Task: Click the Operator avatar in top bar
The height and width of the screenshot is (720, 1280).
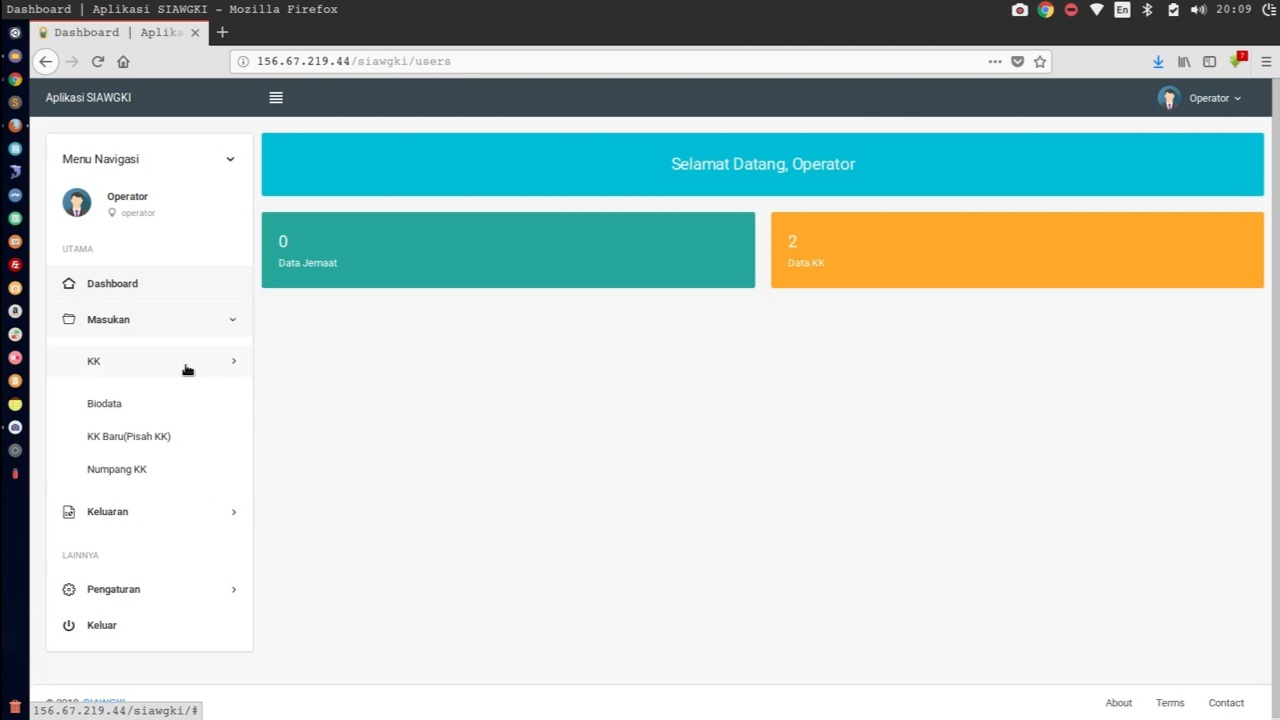Action: point(1168,98)
